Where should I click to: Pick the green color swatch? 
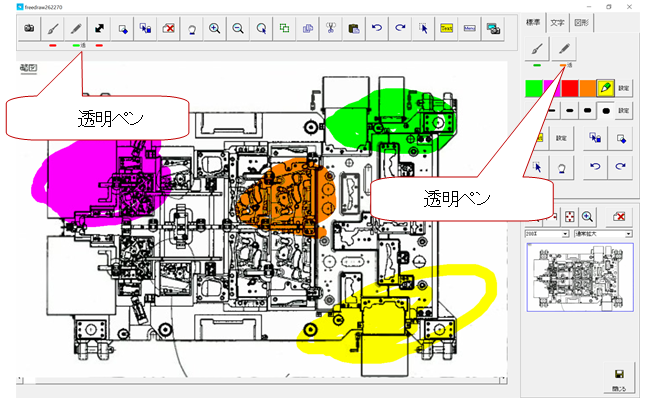pyautogui.click(x=535, y=88)
